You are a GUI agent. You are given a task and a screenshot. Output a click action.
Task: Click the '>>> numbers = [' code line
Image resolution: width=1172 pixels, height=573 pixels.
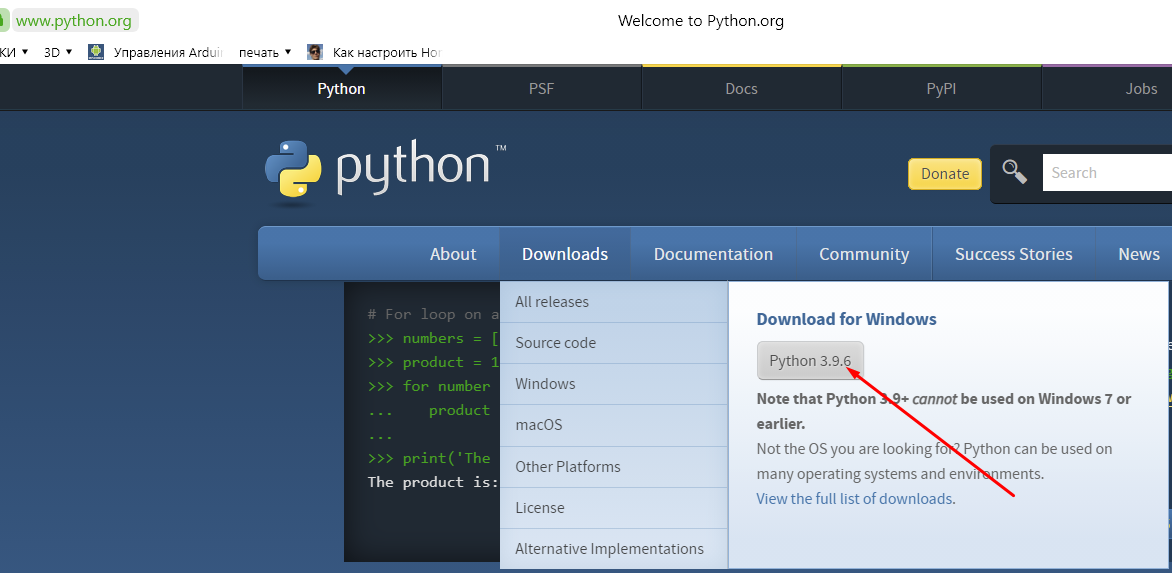coord(434,338)
